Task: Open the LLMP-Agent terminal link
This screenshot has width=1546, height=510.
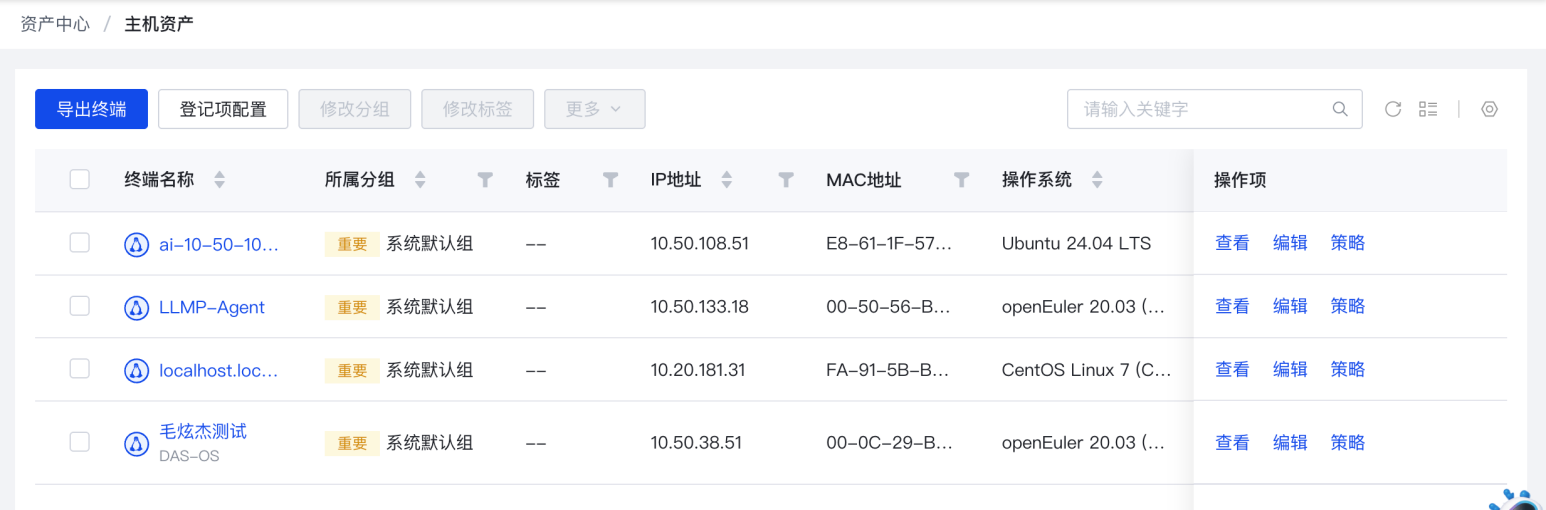Action: 211,307
